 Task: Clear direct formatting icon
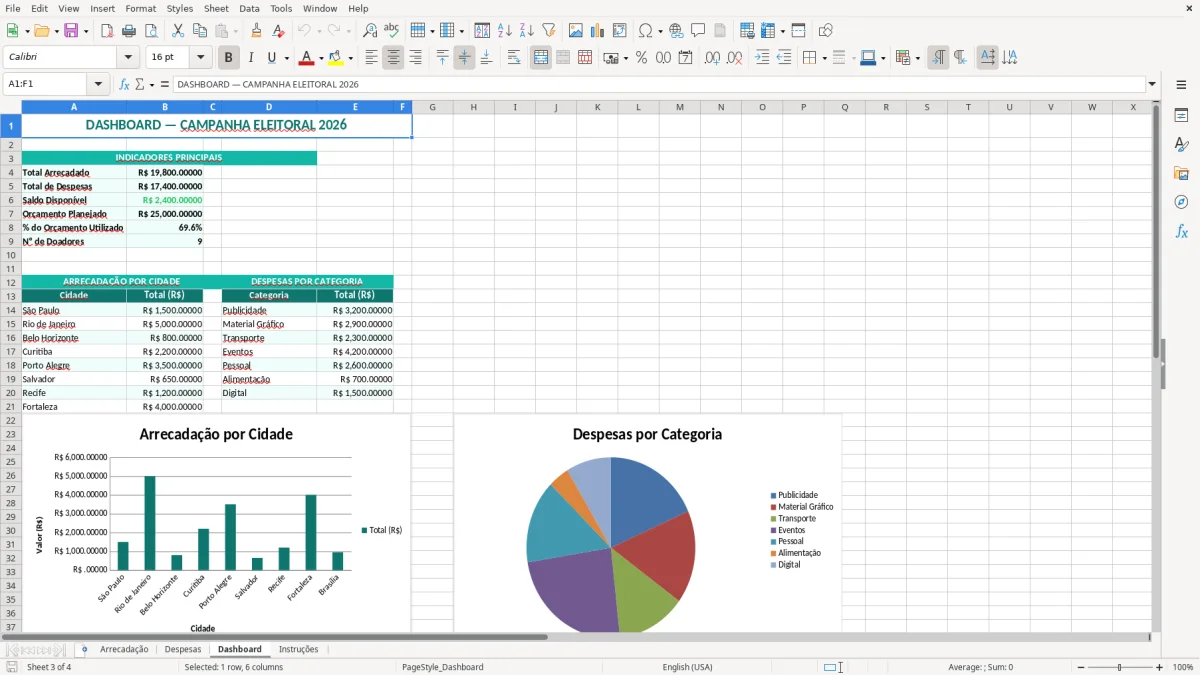coord(279,31)
